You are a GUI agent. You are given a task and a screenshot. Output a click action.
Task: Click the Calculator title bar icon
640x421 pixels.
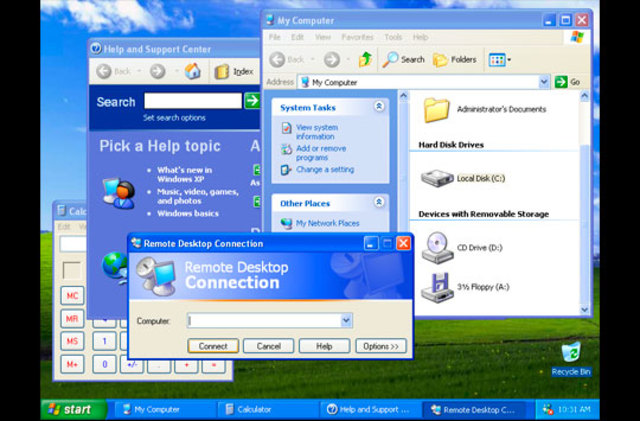coord(62,211)
